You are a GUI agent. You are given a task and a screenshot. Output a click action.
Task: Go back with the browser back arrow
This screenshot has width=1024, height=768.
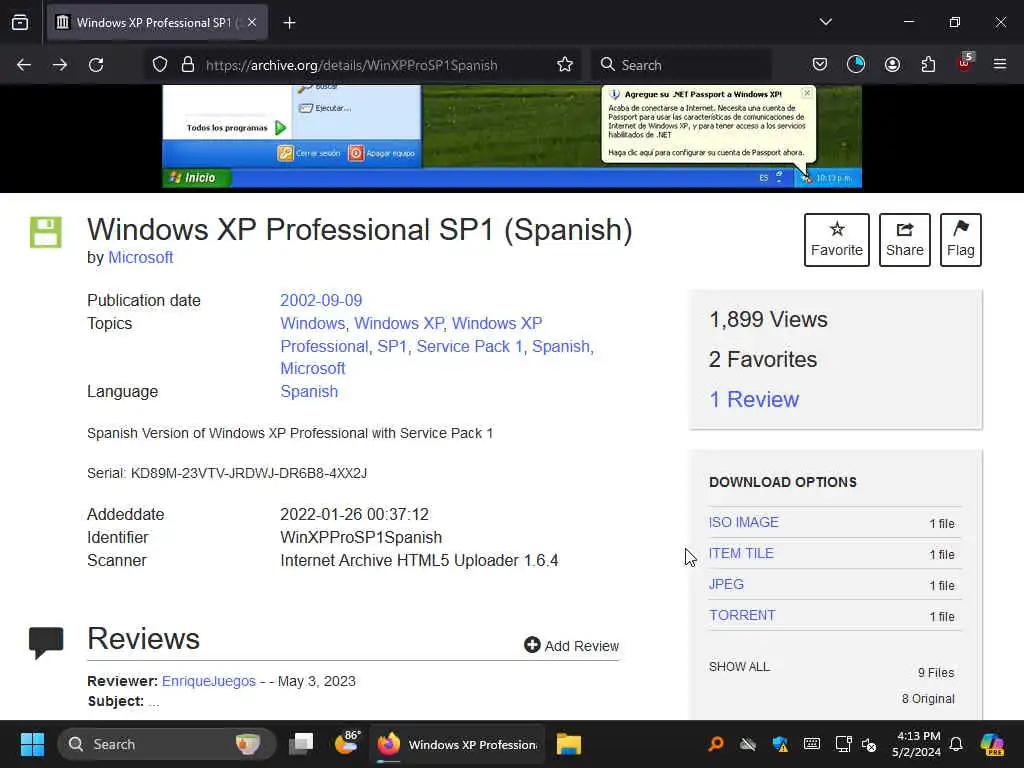24,65
